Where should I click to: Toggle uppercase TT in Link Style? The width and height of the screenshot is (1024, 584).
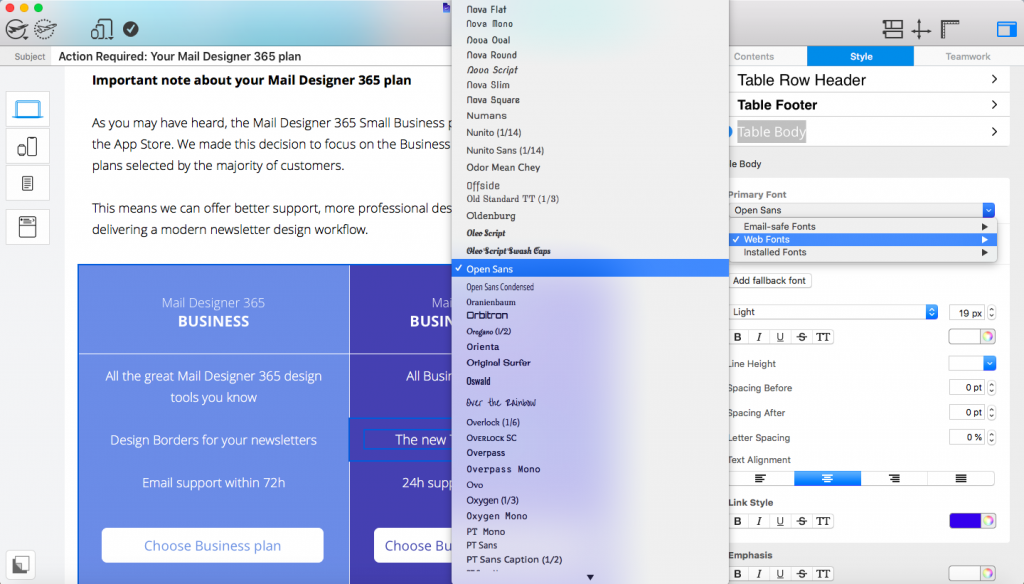[823, 521]
